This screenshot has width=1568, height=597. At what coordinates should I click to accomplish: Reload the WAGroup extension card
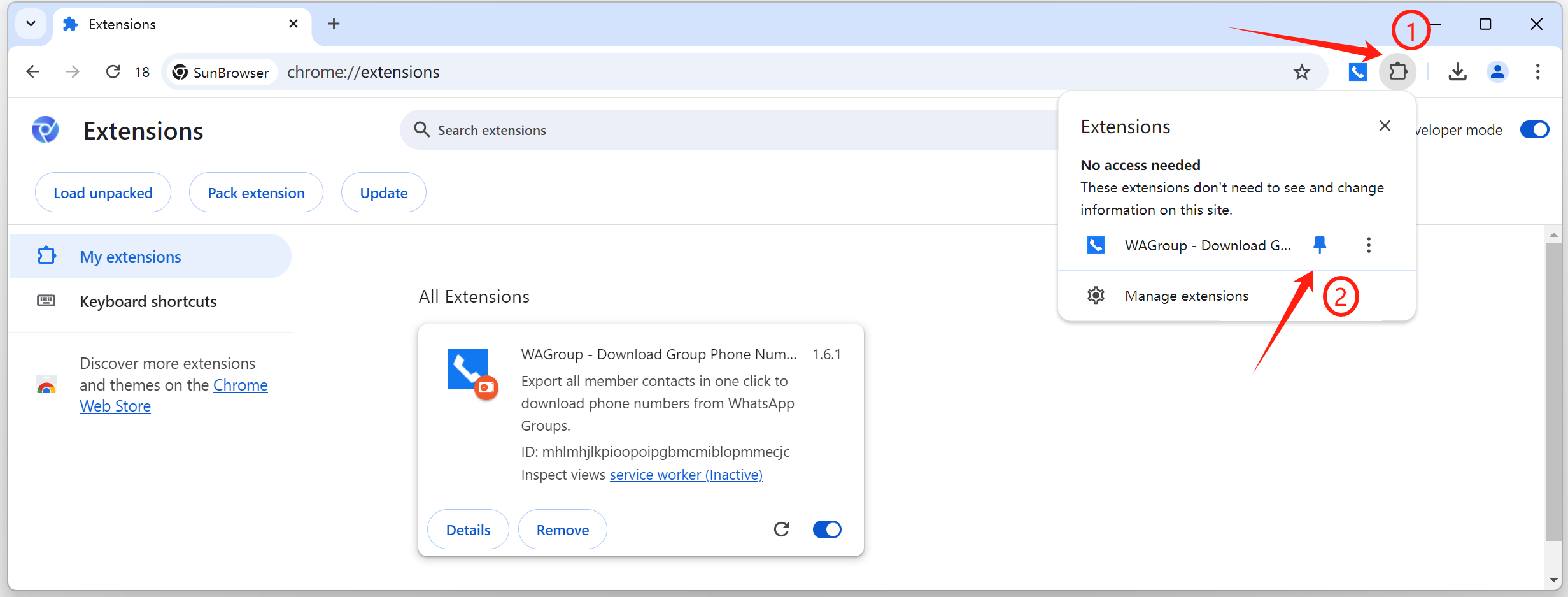click(x=781, y=529)
